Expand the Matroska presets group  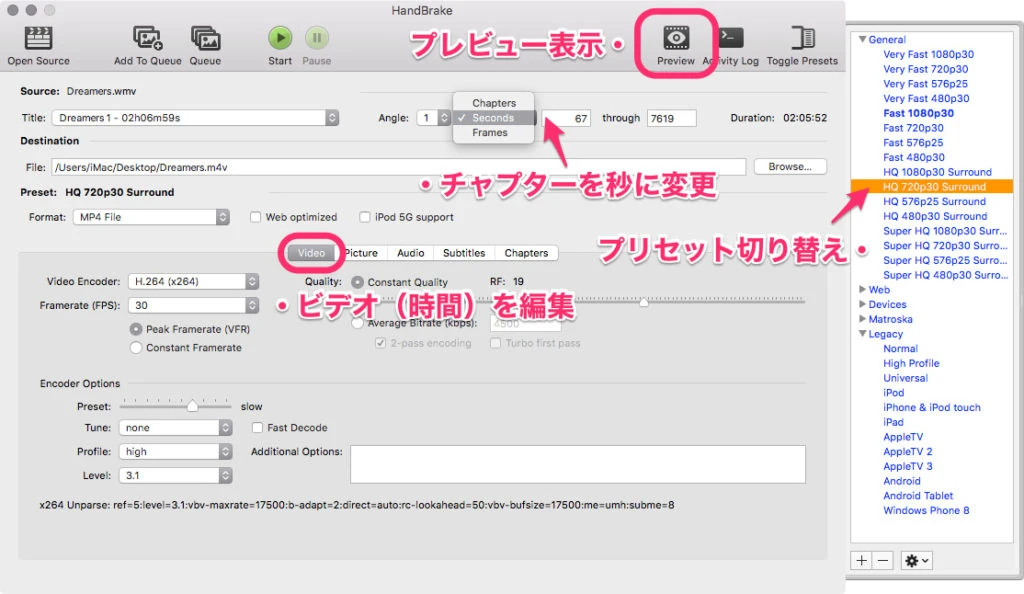pyautogui.click(x=862, y=319)
